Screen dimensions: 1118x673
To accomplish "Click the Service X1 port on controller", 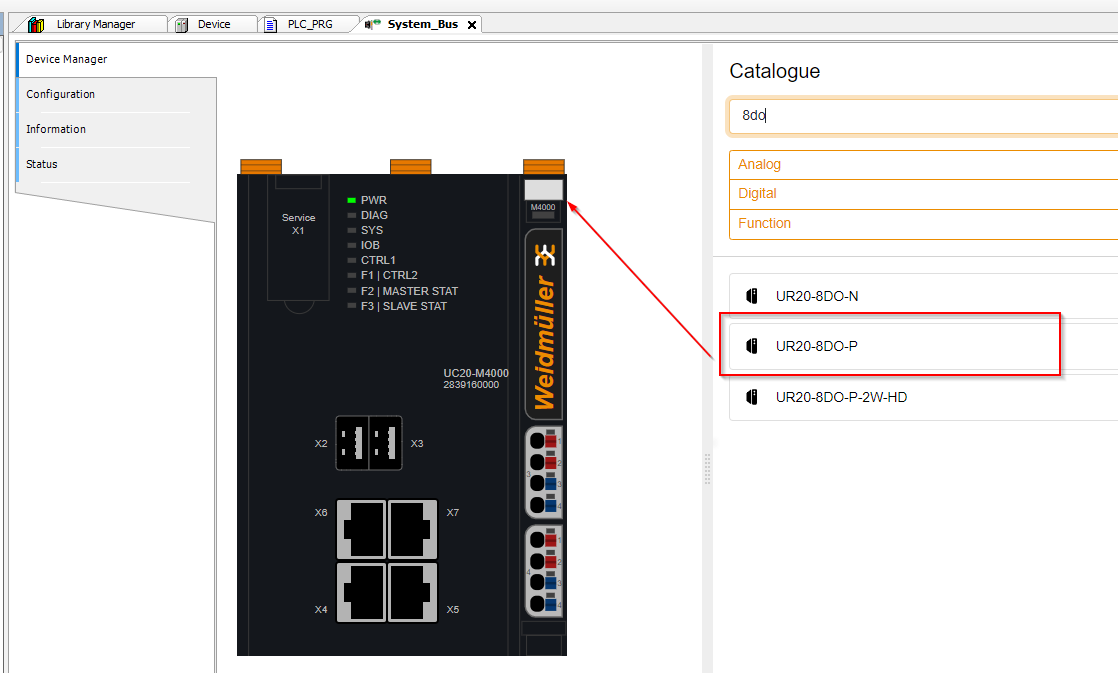I will point(298,238).
